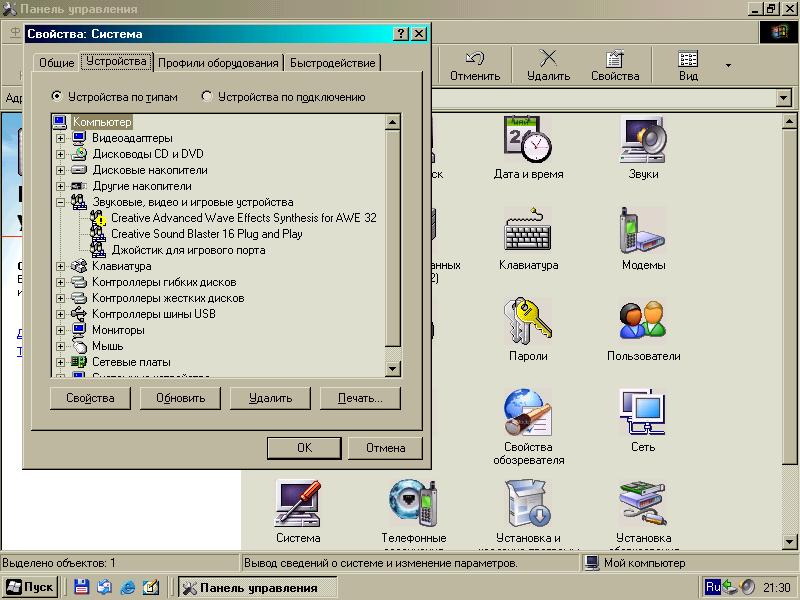
Task: Confirm with the OK button
Action: 305,448
